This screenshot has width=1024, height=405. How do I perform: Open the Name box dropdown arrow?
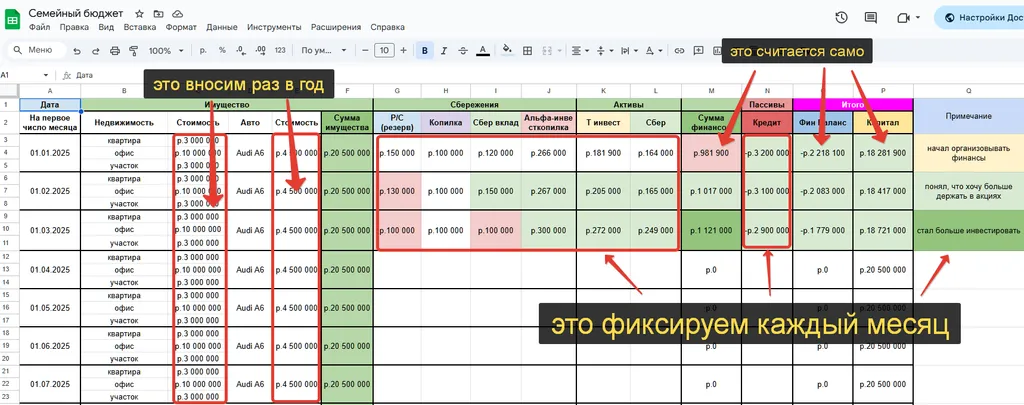[x=46, y=75]
